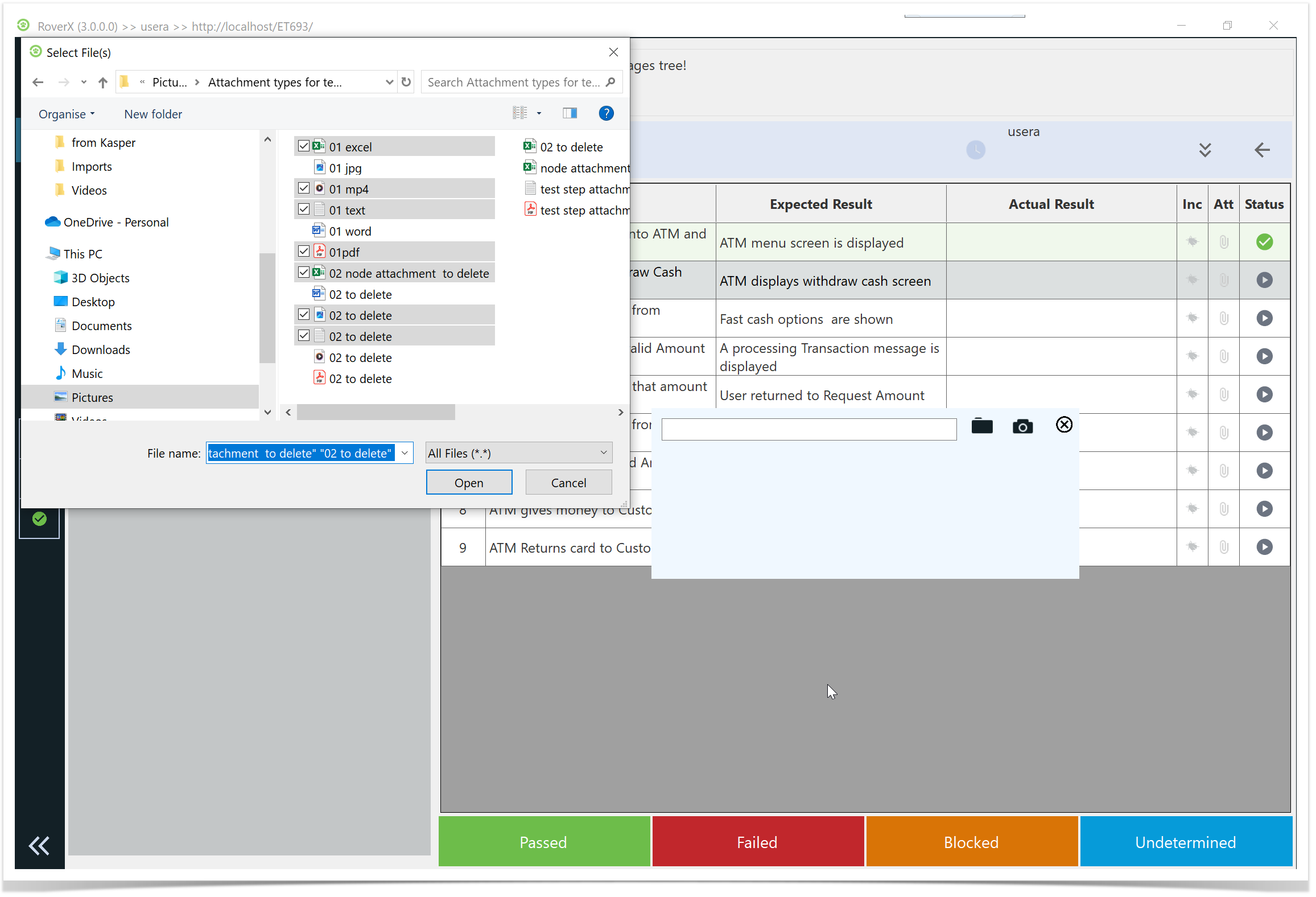Click the horizontal scrollbar in file list
The height and width of the screenshot is (897, 1316).
376,412
